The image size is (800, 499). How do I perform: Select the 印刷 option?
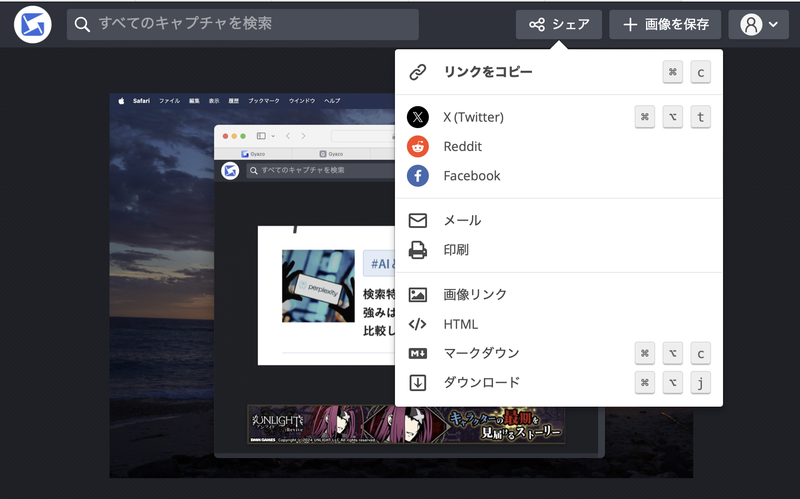(x=559, y=250)
